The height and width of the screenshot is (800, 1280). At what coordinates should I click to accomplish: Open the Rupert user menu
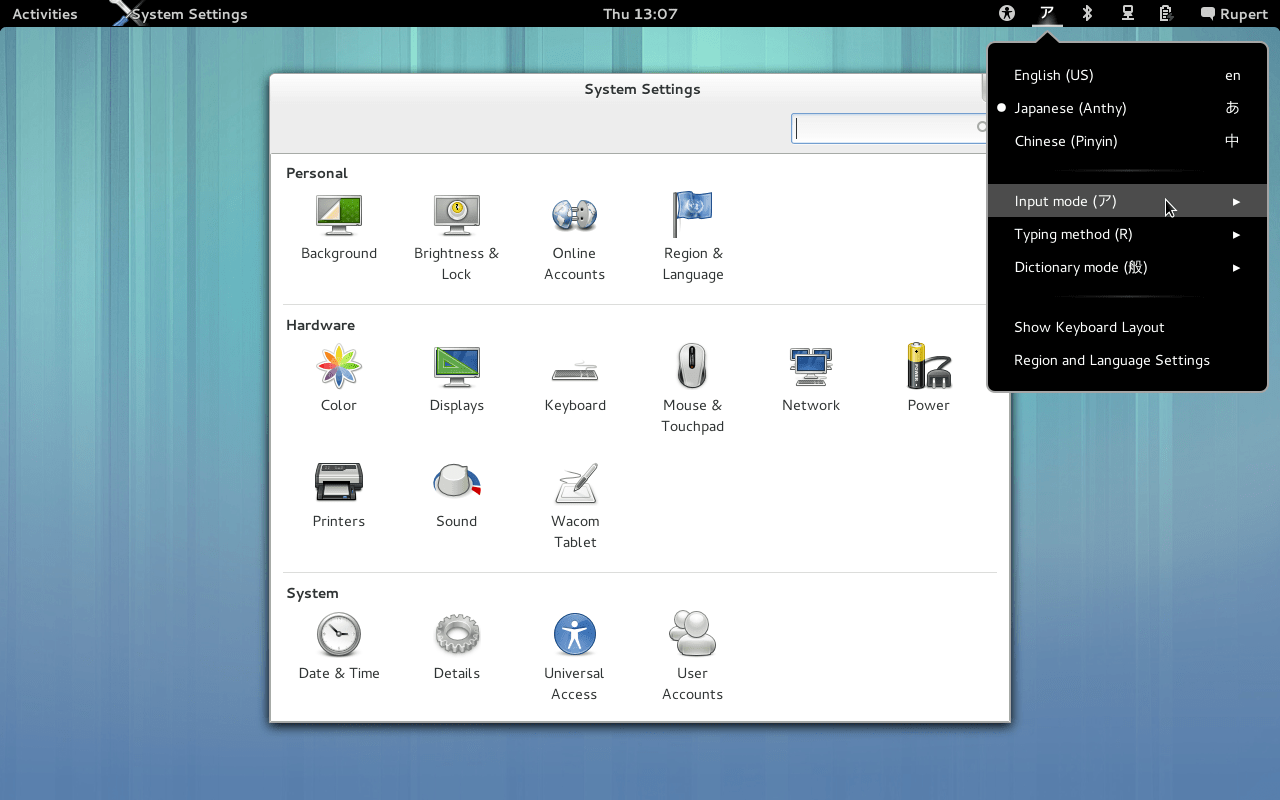pos(1234,14)
